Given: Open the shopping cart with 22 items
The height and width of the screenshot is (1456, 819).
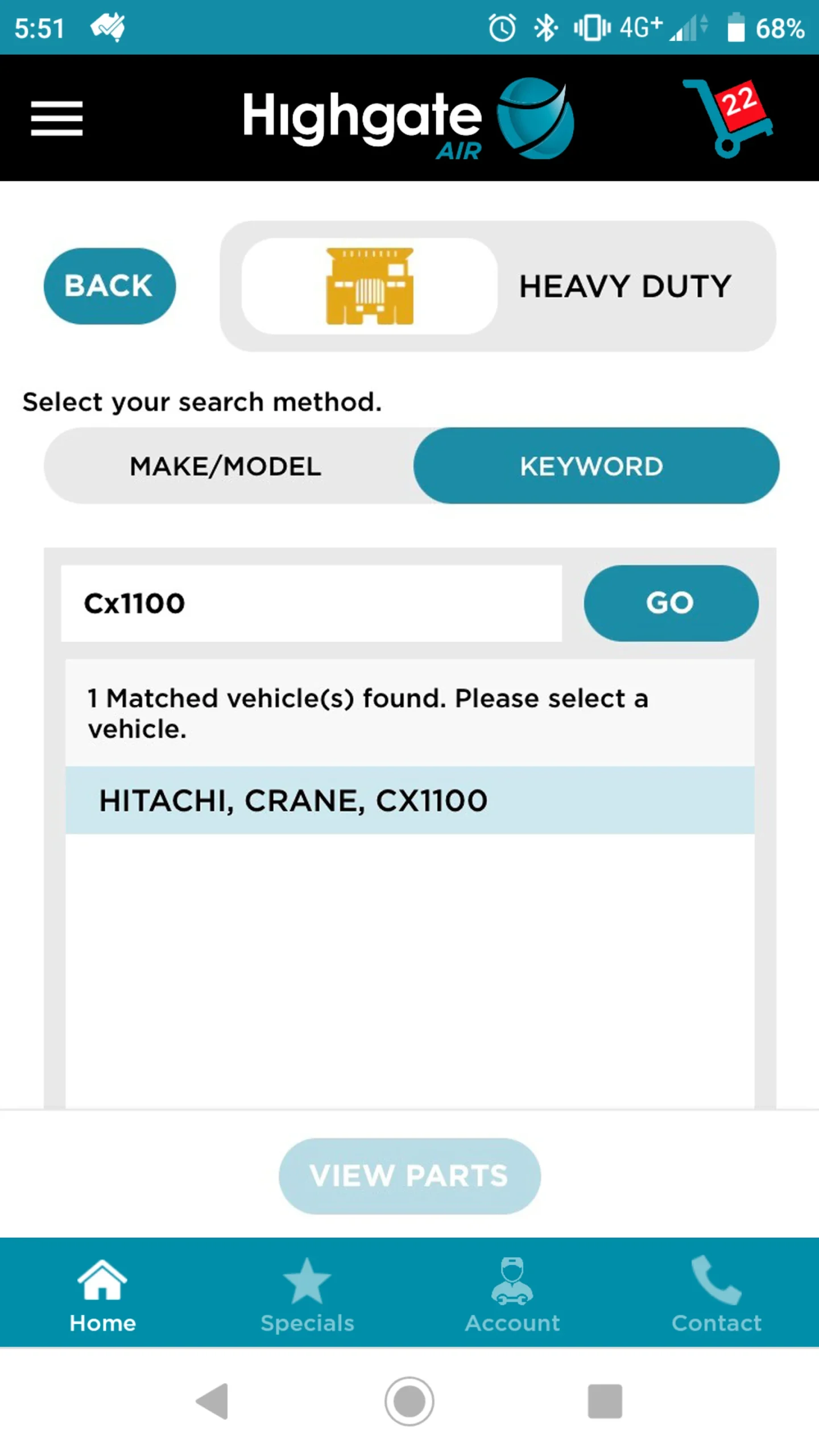Looking at the screenshot, I should pyautogui.click(x=728, y=118).
